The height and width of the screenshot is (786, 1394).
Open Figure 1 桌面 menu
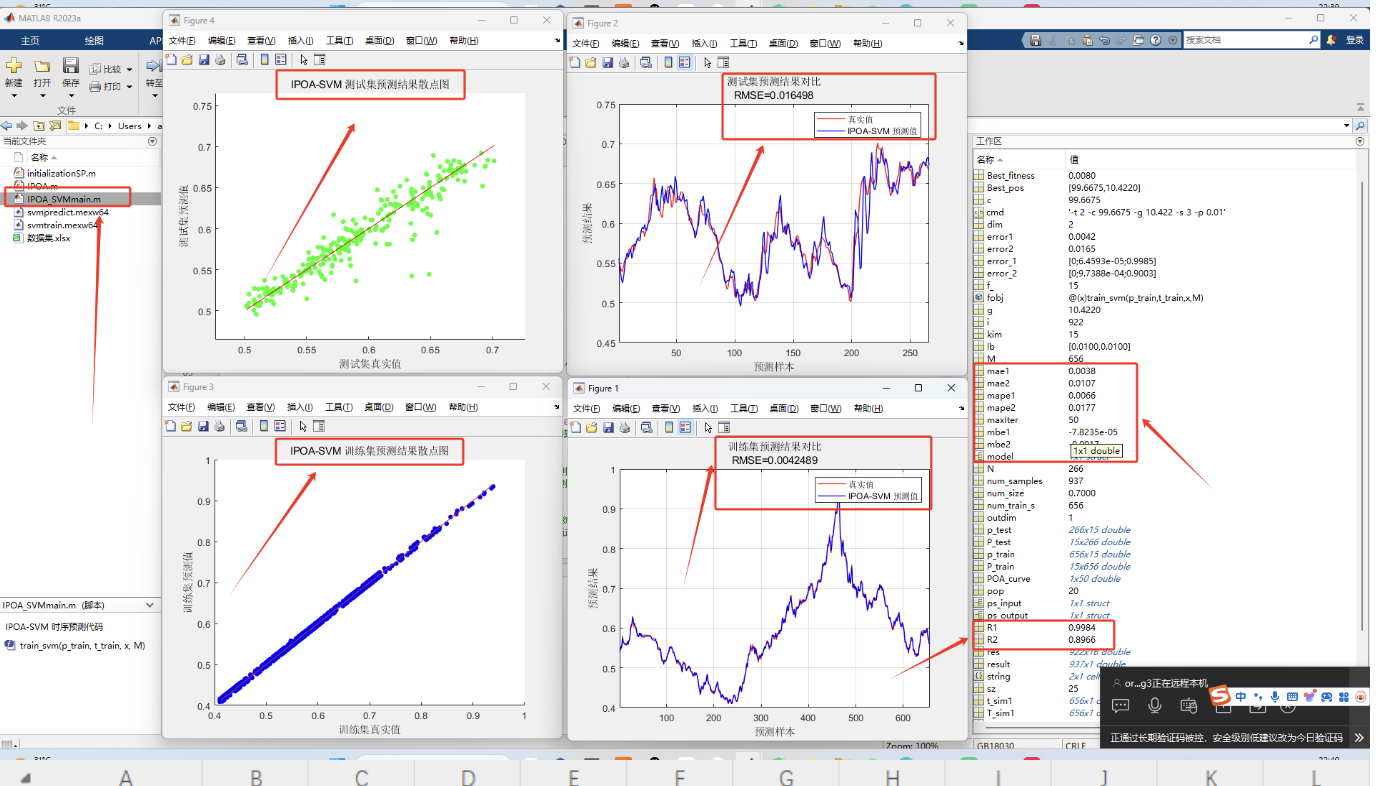tap(783, 408)
